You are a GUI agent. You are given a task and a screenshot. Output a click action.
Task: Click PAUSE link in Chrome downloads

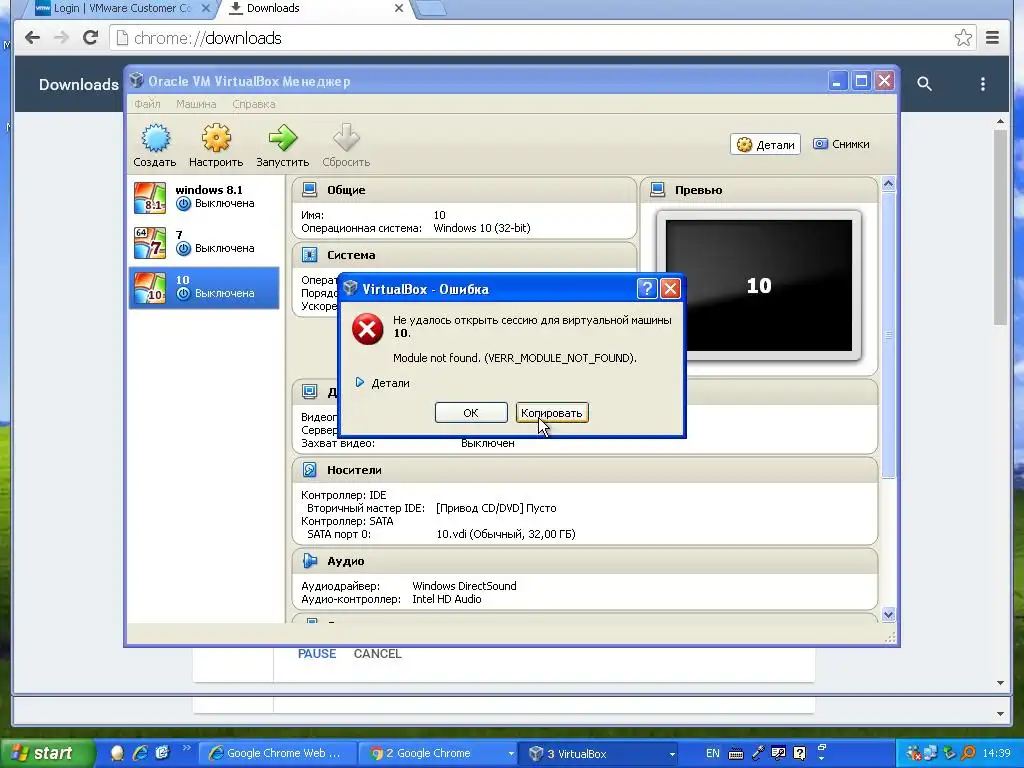click(317, 654)
